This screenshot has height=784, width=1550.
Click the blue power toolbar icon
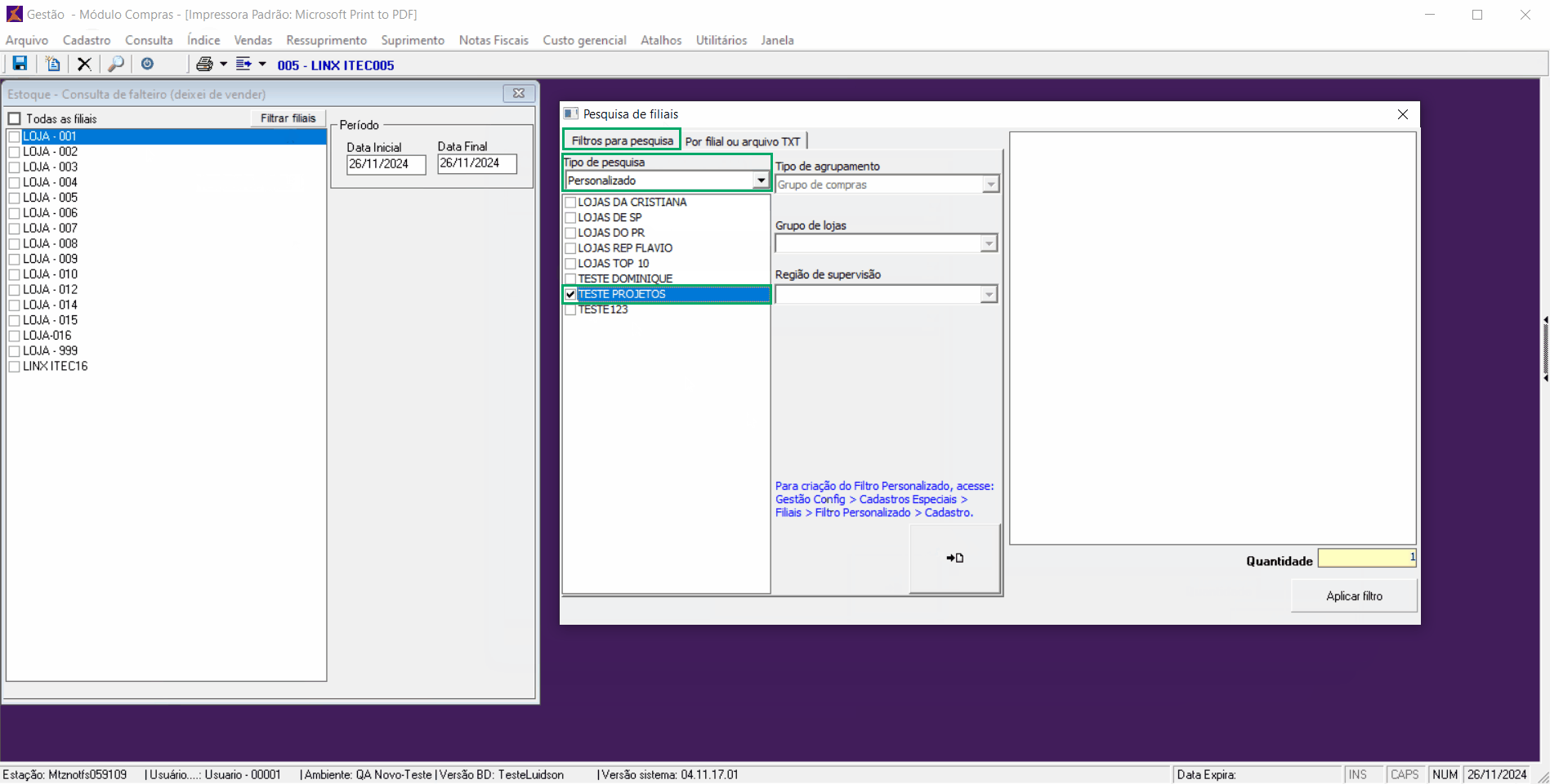coord(148,64)
